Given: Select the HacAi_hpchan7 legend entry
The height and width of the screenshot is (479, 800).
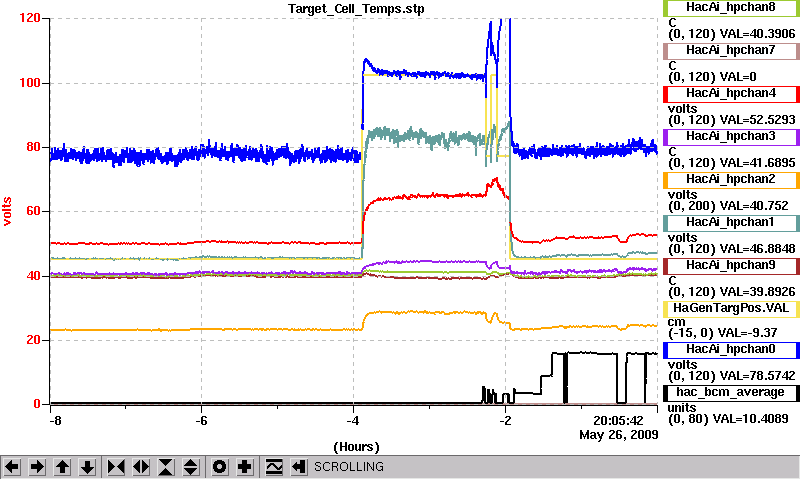Looking at the screenshot, I should (x=731, y=51).
